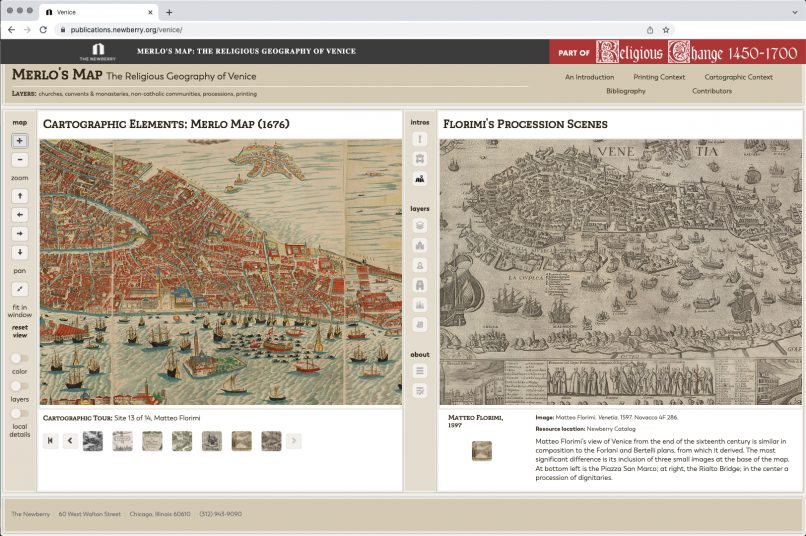Screen dimensions: 806x536
Task: Click the Newberry Catalog resource link
Action: pos(612,428)
